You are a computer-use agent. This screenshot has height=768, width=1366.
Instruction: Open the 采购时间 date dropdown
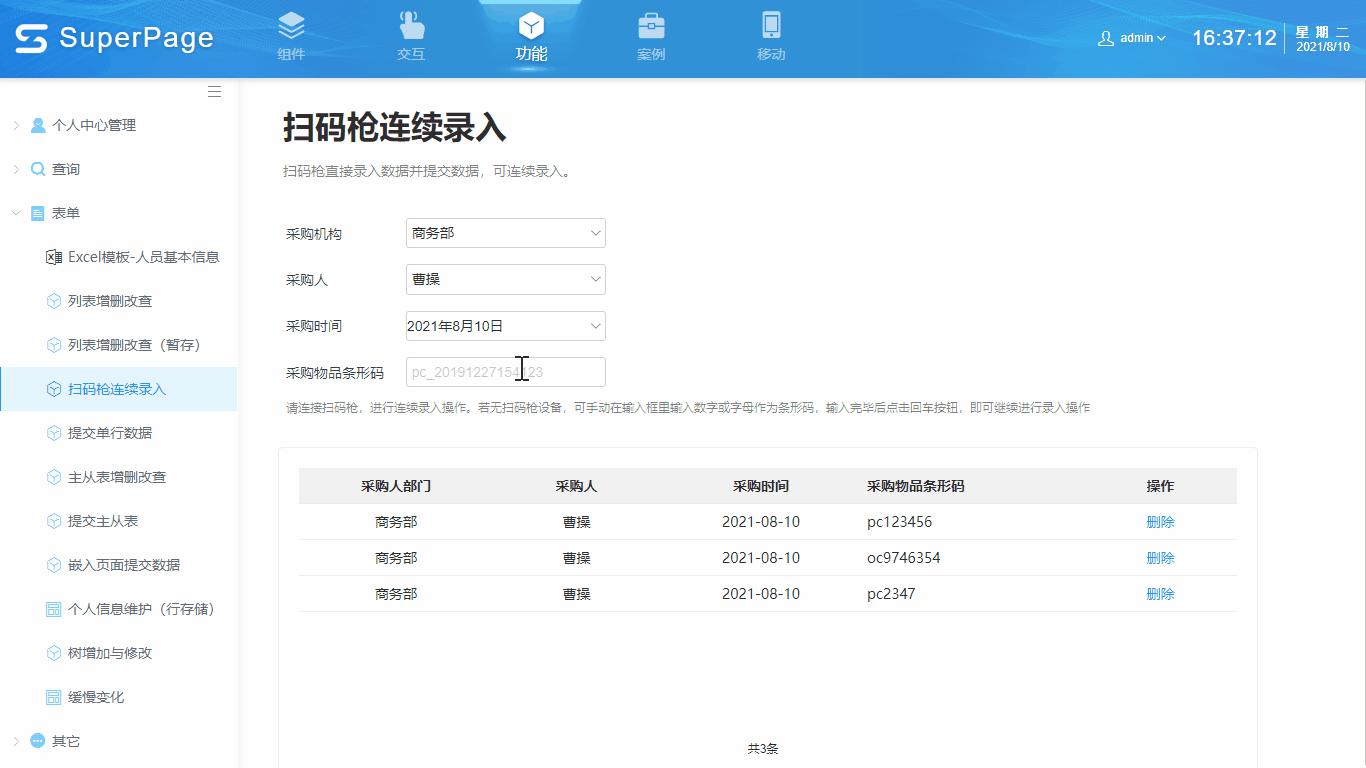click(505, 326)
